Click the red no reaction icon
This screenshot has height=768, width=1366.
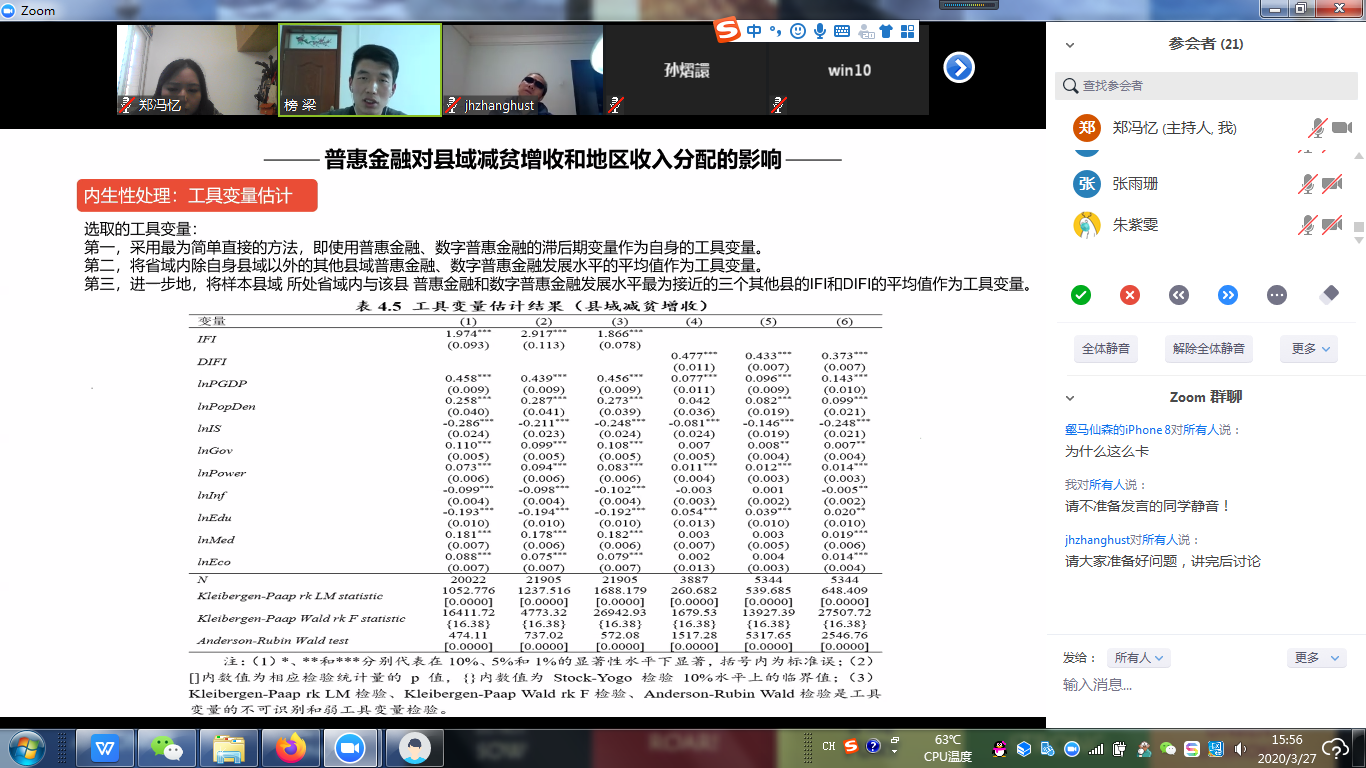click(1130, 295)
